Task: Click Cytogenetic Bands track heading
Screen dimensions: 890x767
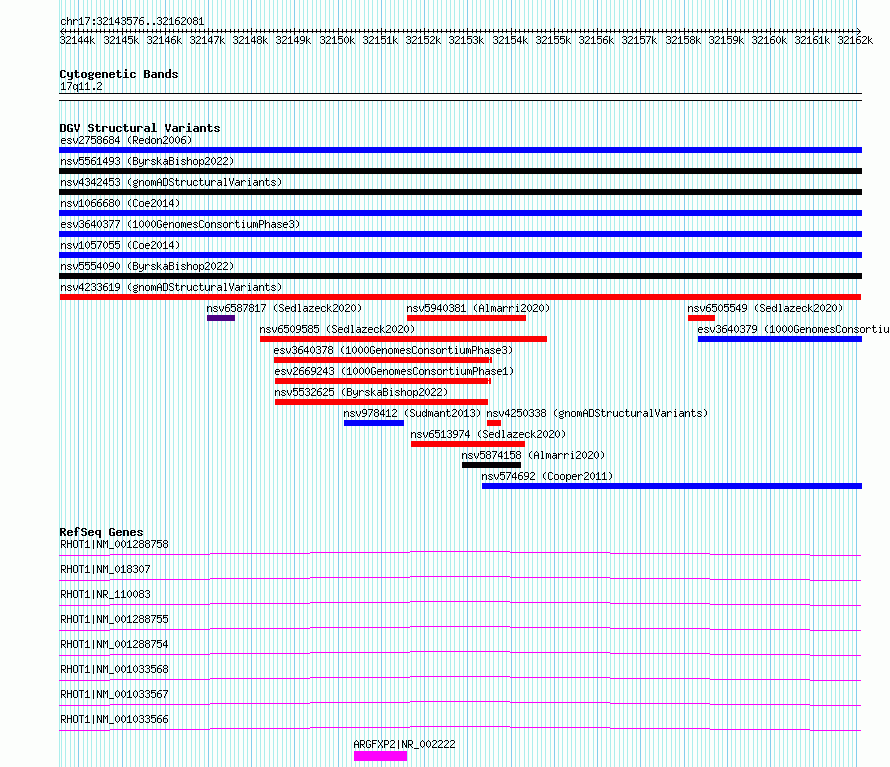Action: (119, 74)
